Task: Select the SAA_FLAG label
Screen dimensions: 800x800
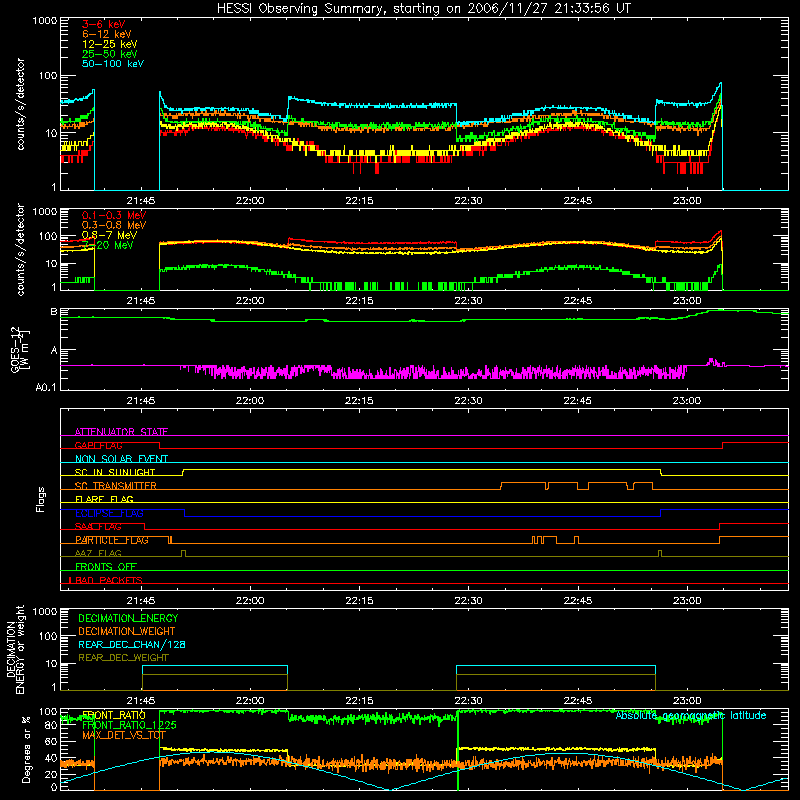Action: [98, 526]
